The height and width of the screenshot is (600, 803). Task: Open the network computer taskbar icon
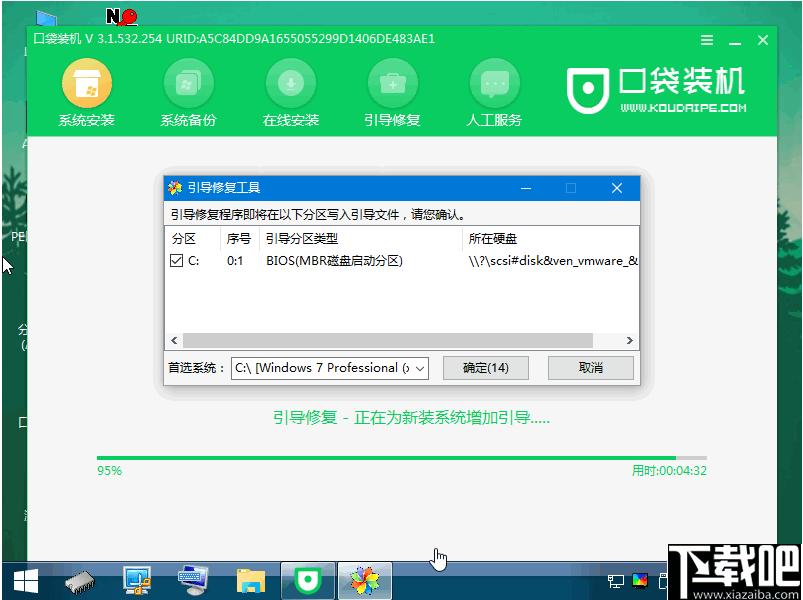pyautogui.click(x=137, y=581)
